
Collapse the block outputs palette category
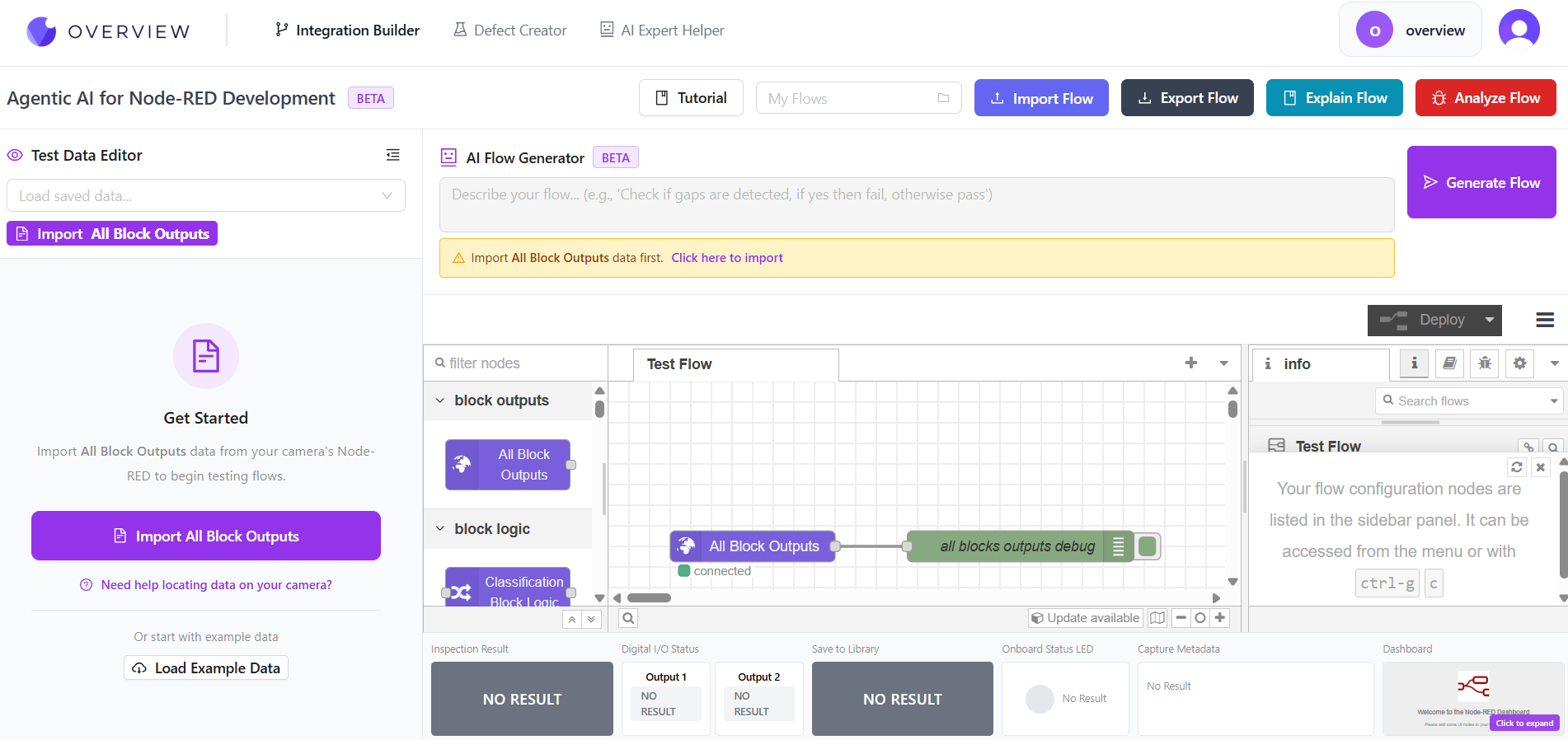coord(440,400)
